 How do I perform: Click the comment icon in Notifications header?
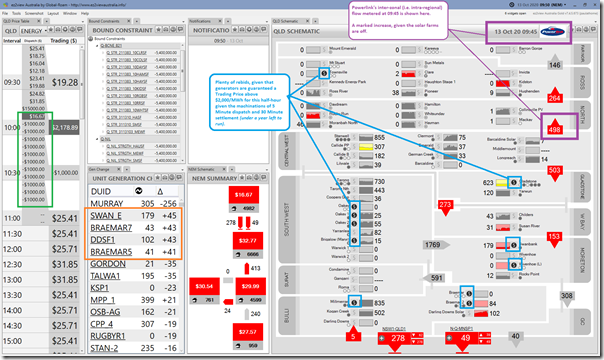(x=264, y=30)
